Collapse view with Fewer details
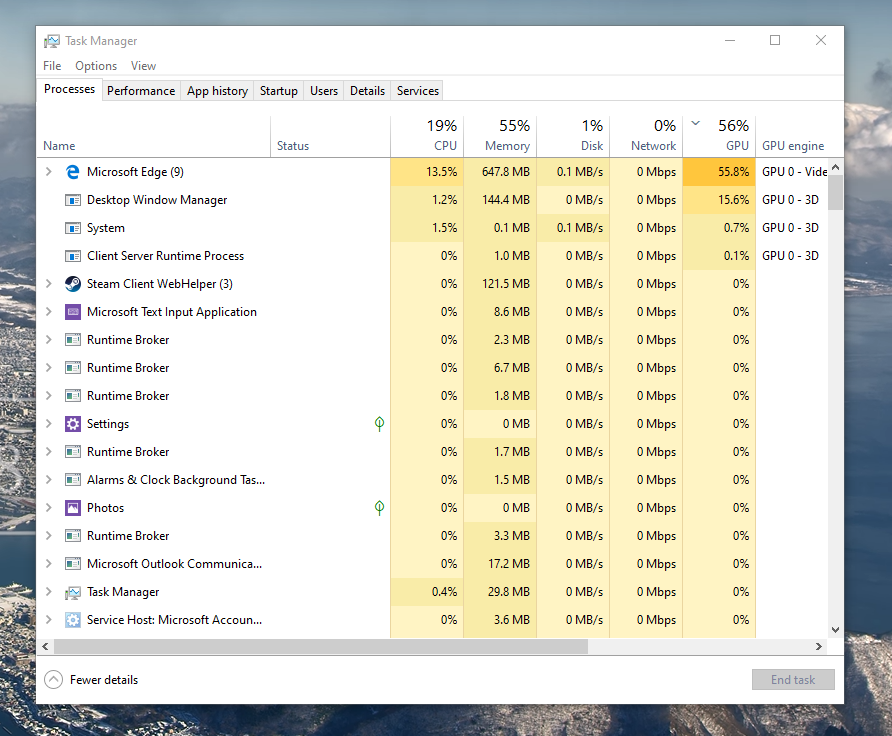 (x=92, y=680)
